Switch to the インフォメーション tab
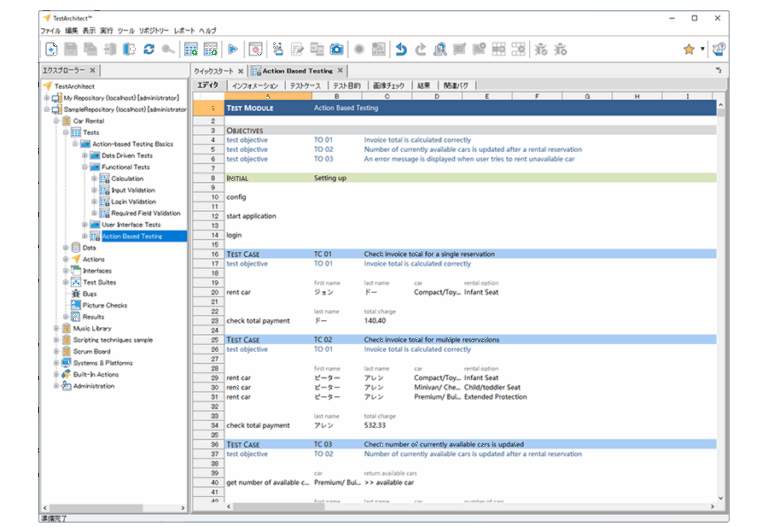The height and width of the screenshot is (532, 768). (255, 86)
